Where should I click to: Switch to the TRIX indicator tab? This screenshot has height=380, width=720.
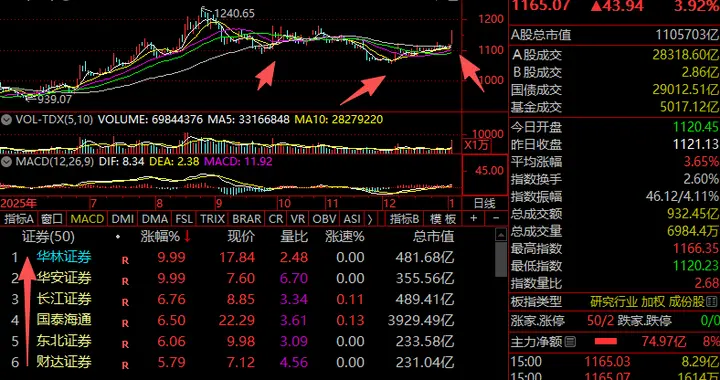pos(213,219)
